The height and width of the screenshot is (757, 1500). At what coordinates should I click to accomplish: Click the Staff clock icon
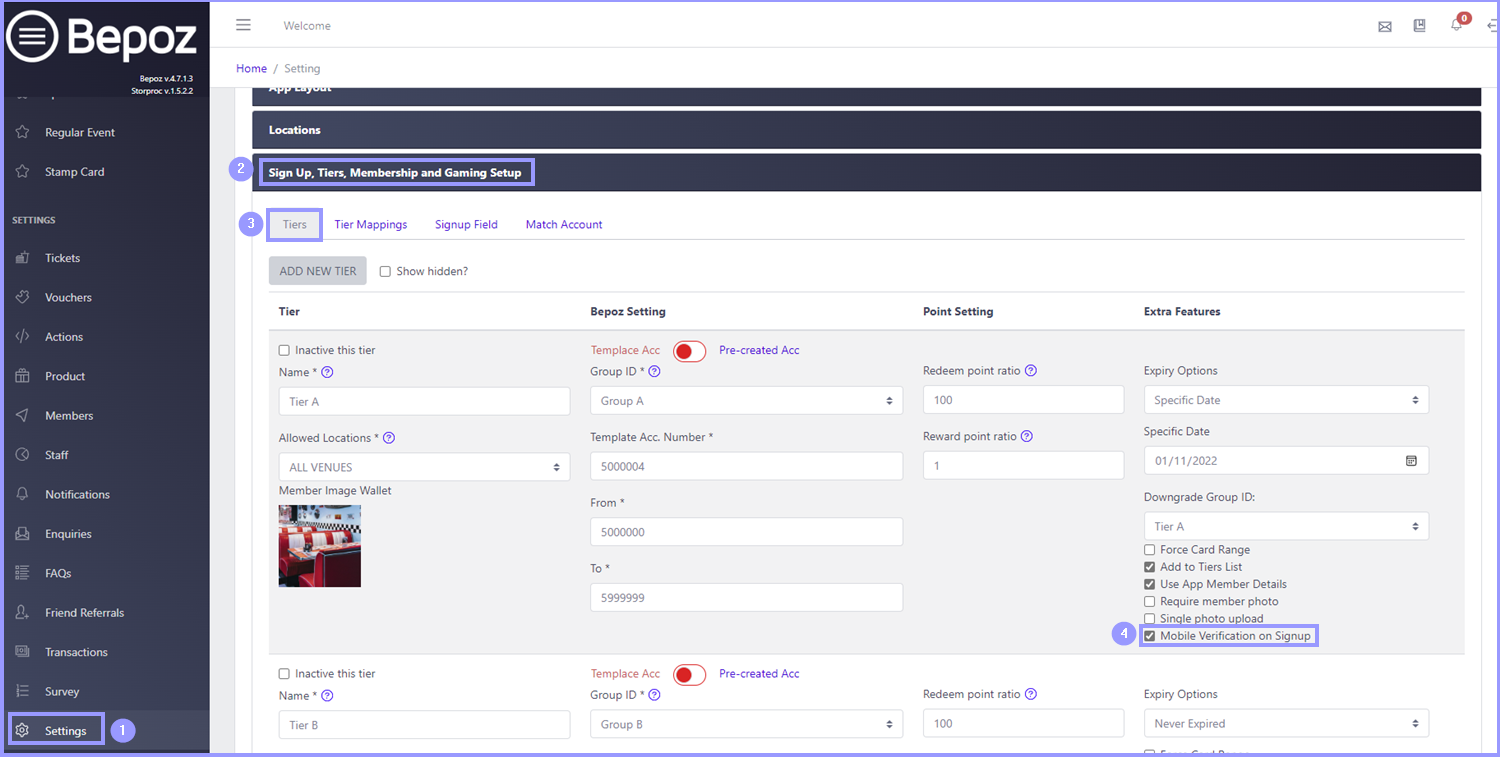click(x=23, y=455)
